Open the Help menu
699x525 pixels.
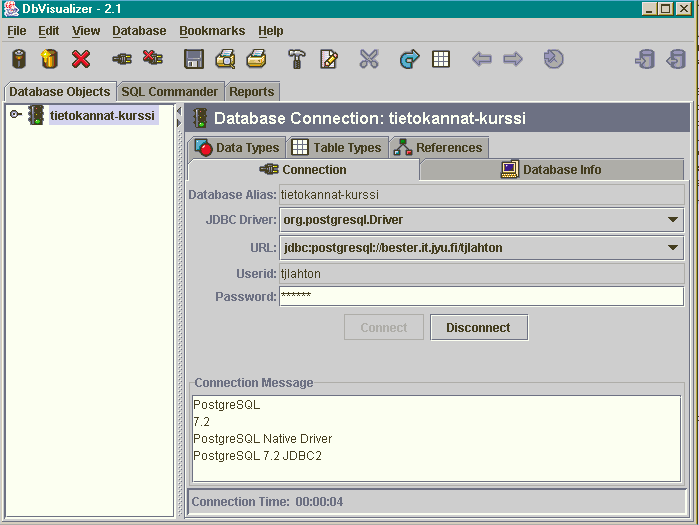[x=271, y=31]
